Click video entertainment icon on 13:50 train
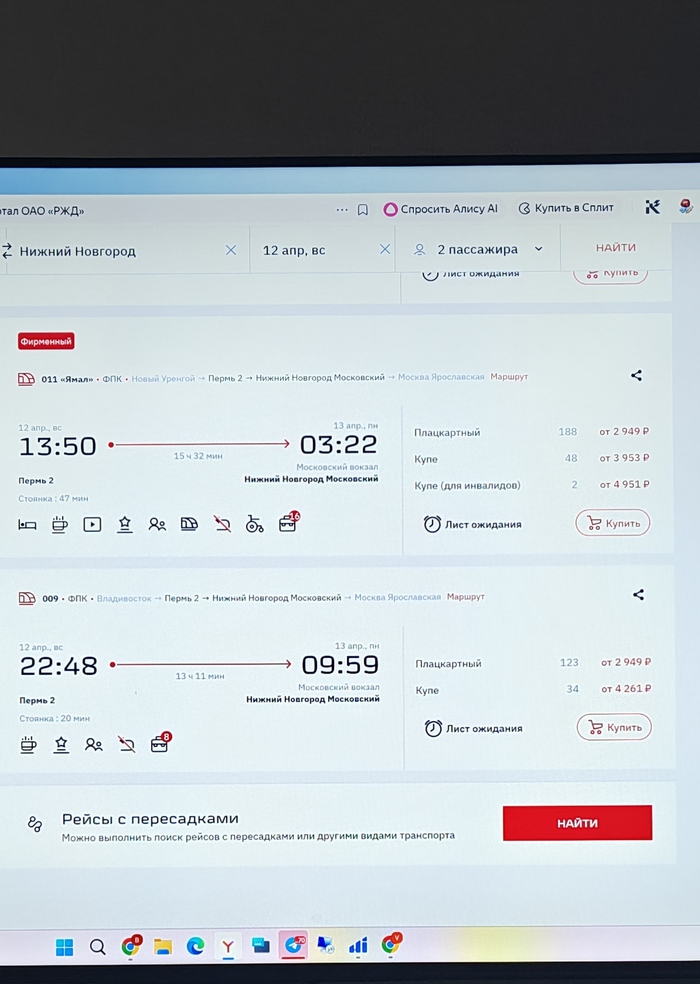This screenshot has height=984, width=700. (92, 524)
